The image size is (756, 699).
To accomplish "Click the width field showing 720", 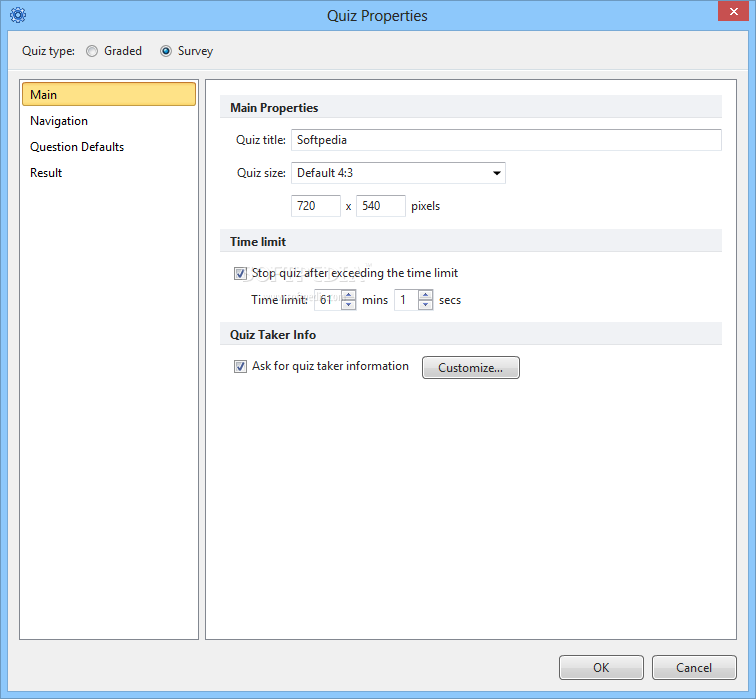I will (x=316, y=206).
